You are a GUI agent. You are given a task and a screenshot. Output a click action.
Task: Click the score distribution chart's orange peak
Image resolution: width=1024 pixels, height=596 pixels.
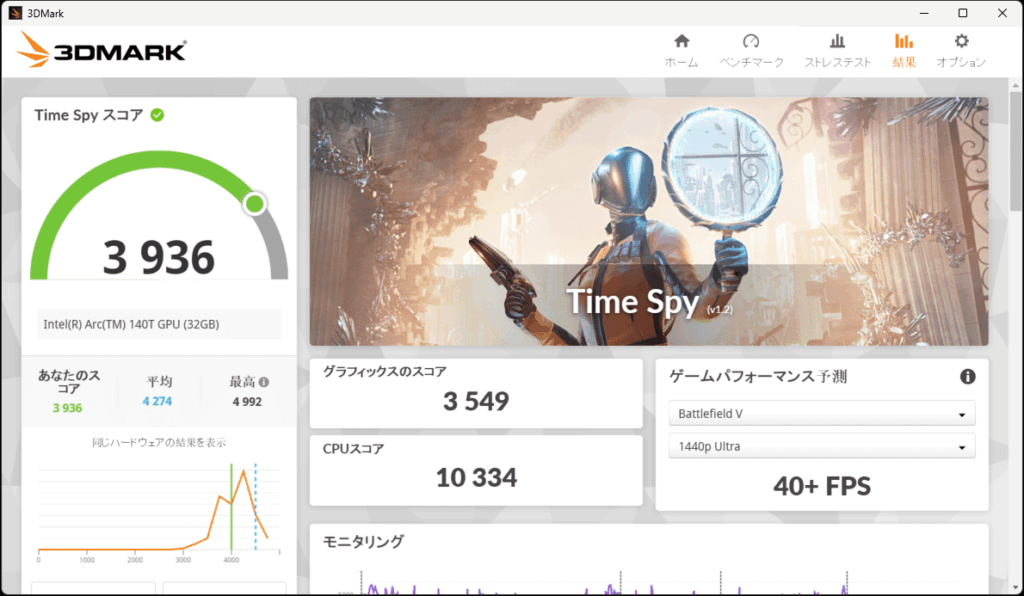click(244, 471)
